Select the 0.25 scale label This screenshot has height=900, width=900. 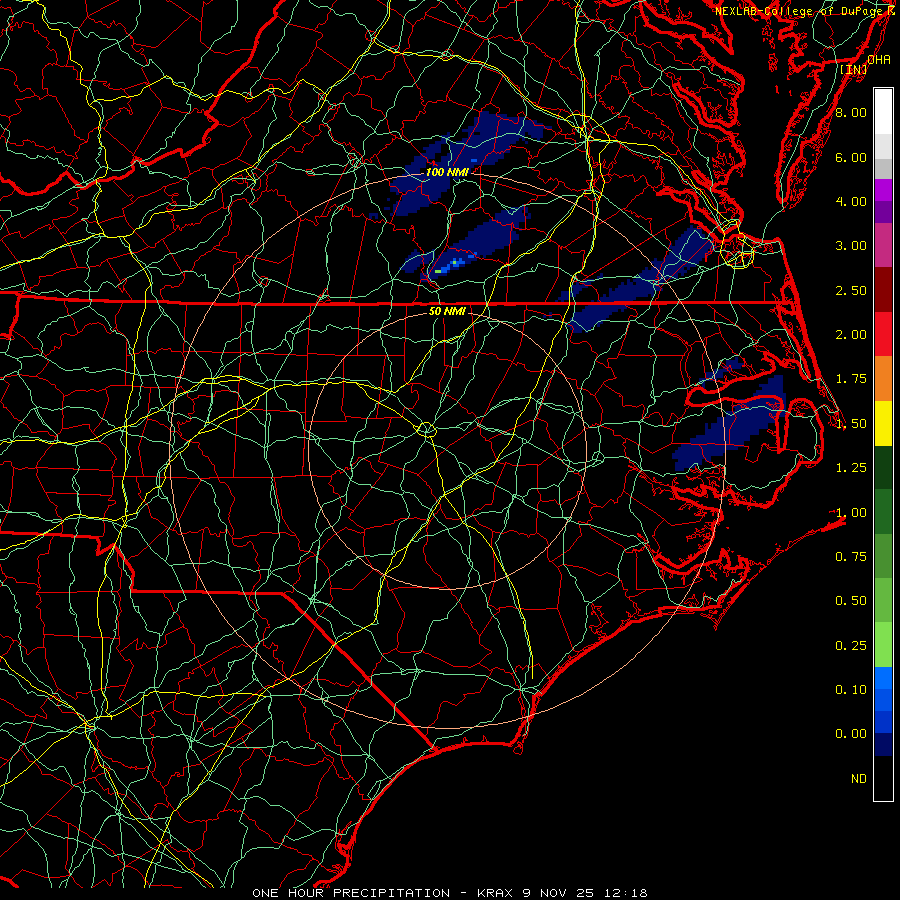pos(851,646)
